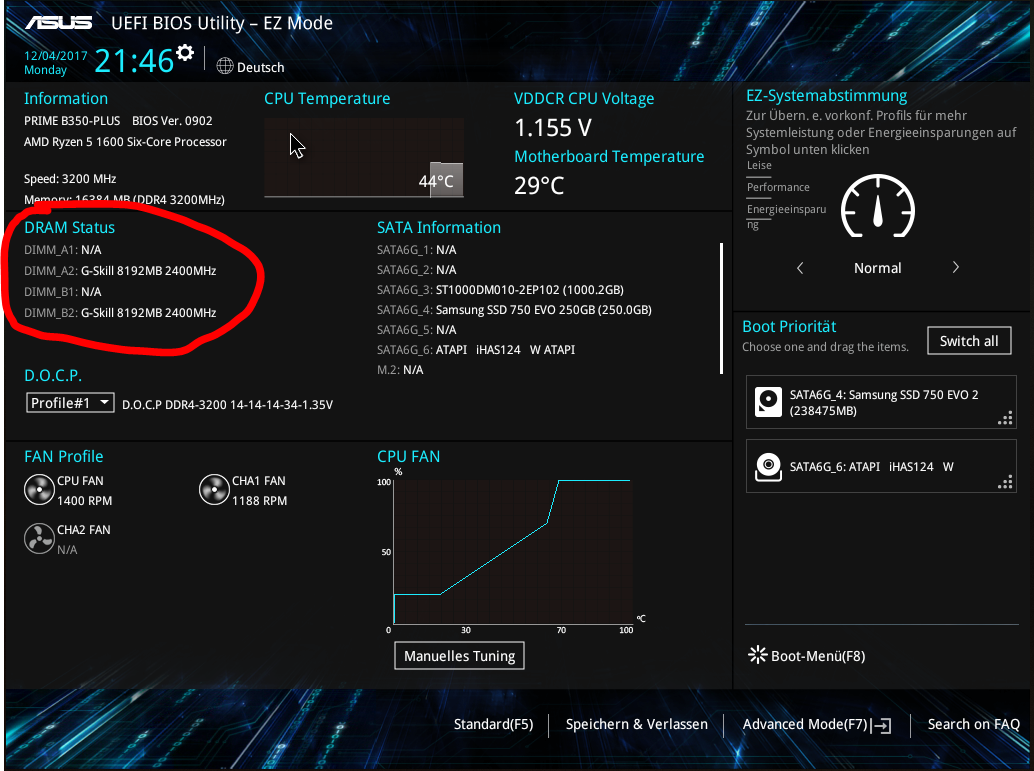Viewport: 1034px width, 771px height.
Task: Click AMD Ryzen 5 1600 processor text
Action: tap(125, 142)
